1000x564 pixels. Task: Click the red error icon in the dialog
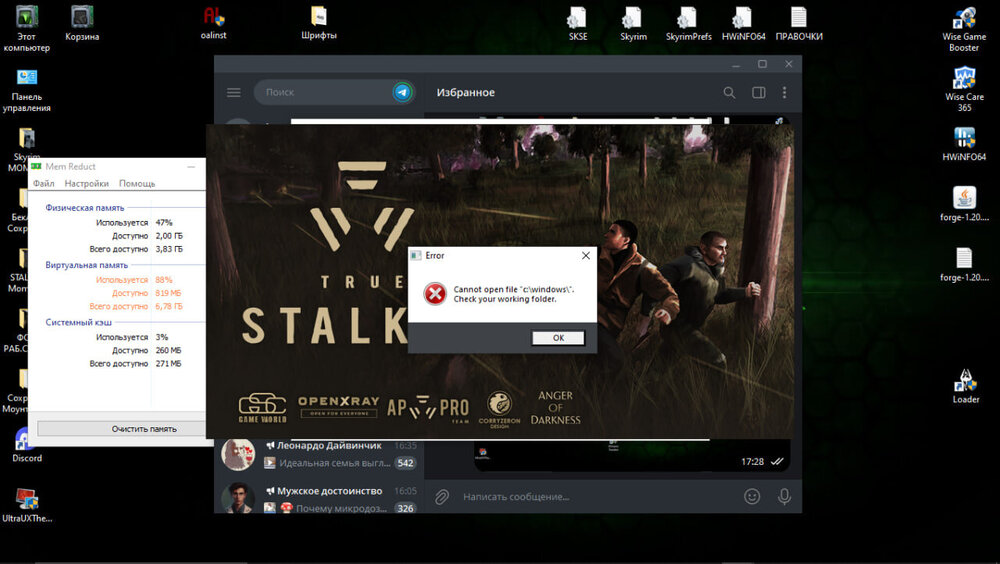435,294
